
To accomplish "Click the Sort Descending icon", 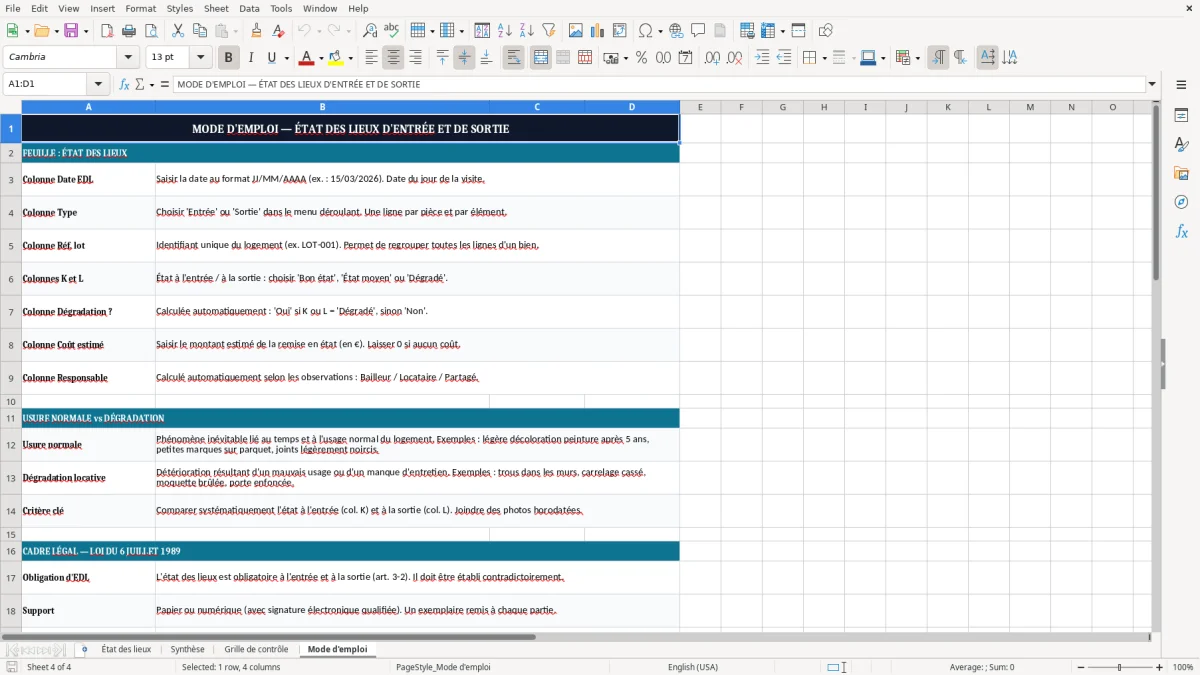I will (526, 31).
